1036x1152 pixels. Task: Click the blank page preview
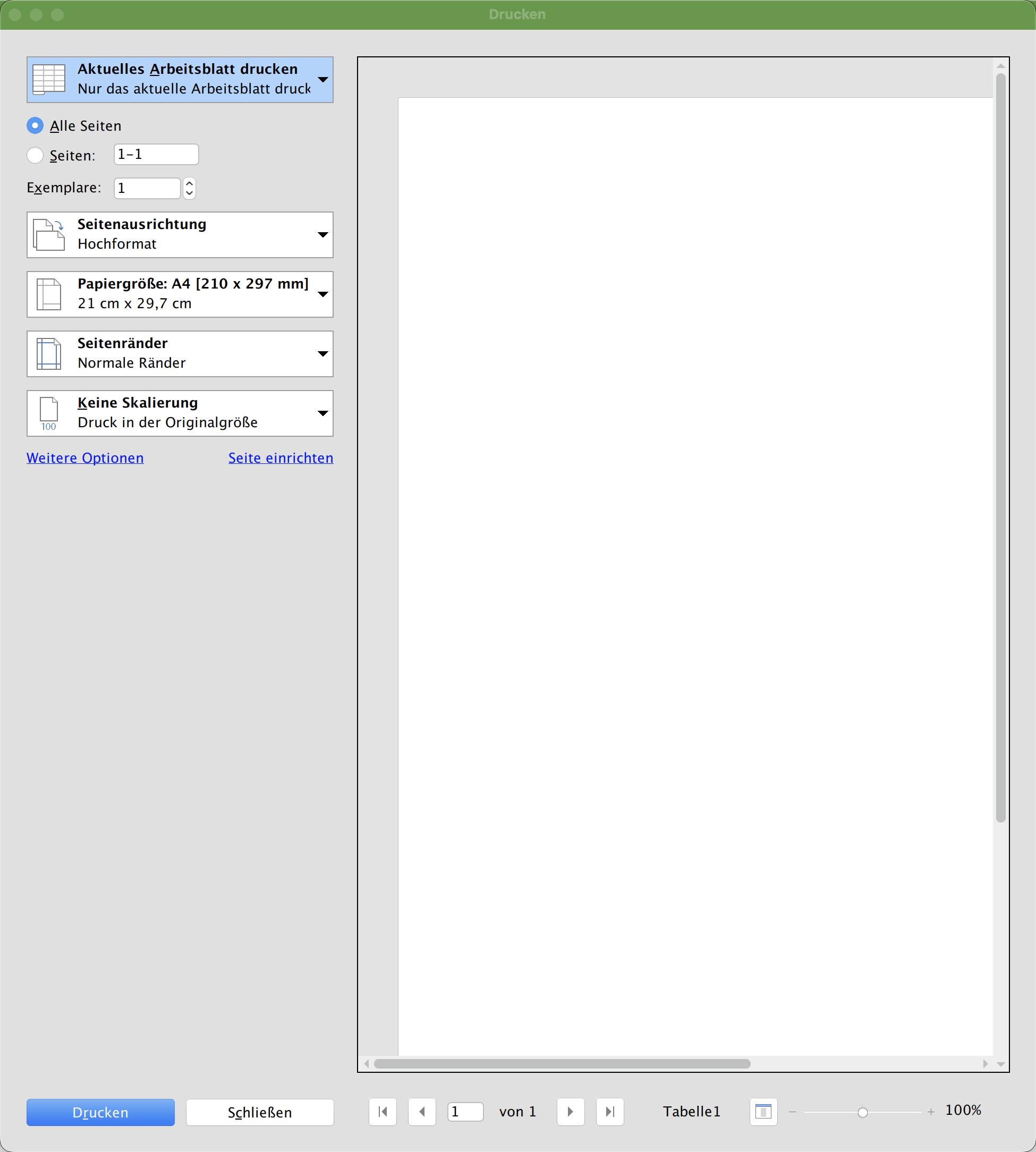[695, 577]
